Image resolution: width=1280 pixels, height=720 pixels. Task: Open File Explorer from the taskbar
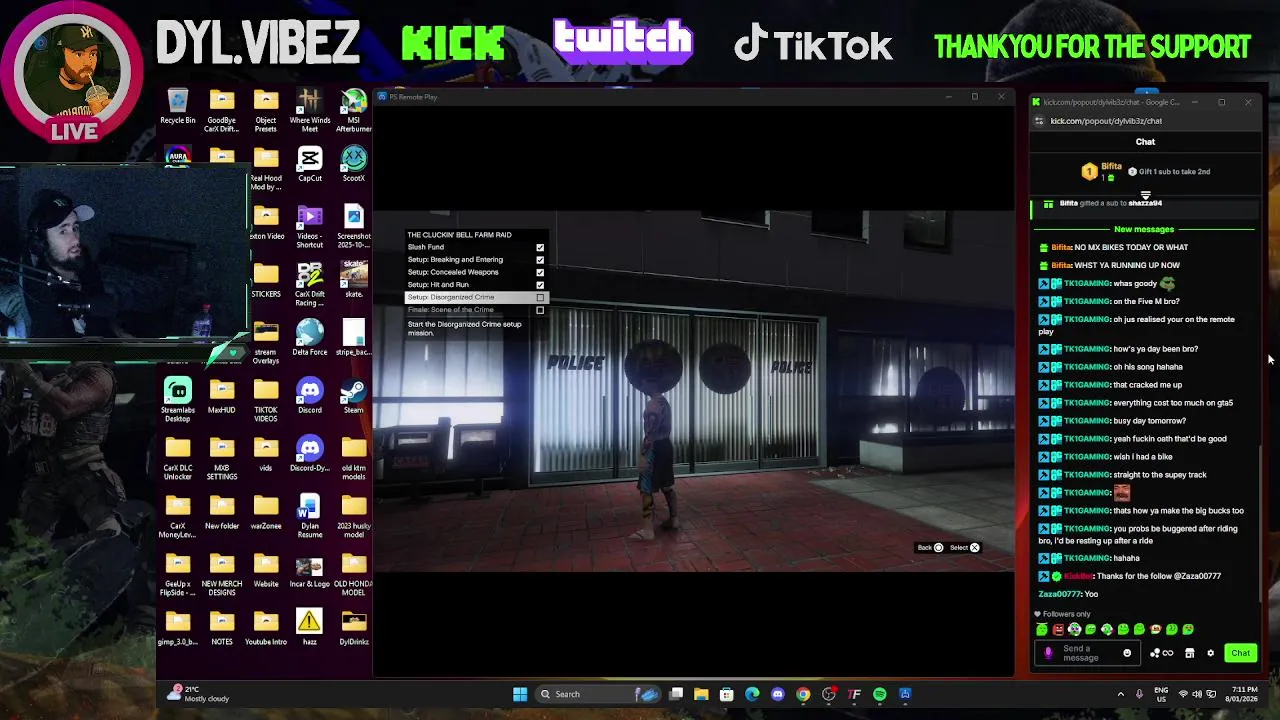point(701,694)
